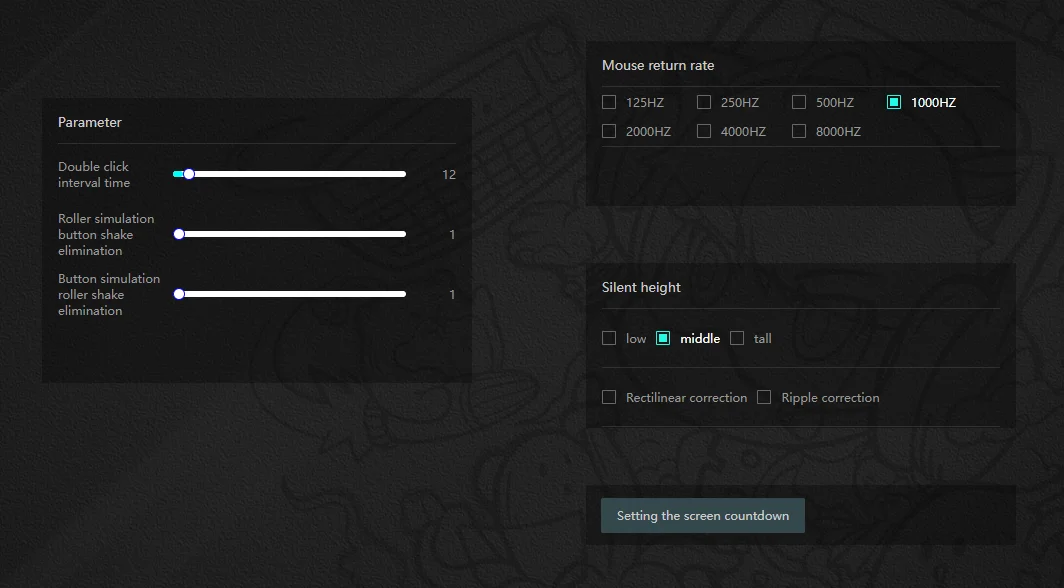Select the 125HZ return rate checkbox

(x=609, y=102)
